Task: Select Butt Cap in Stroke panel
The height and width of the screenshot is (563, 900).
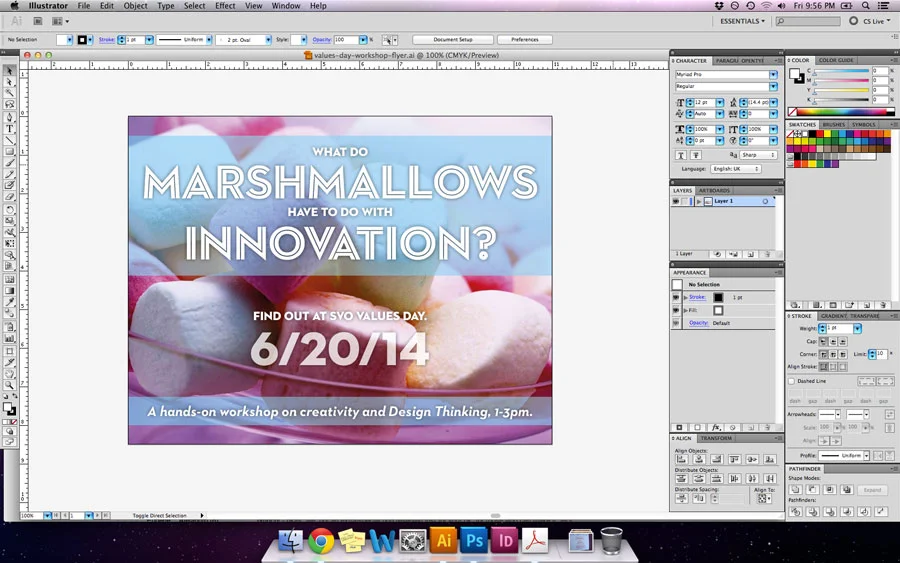Action: pyautogui.click(x=823, y=341)
